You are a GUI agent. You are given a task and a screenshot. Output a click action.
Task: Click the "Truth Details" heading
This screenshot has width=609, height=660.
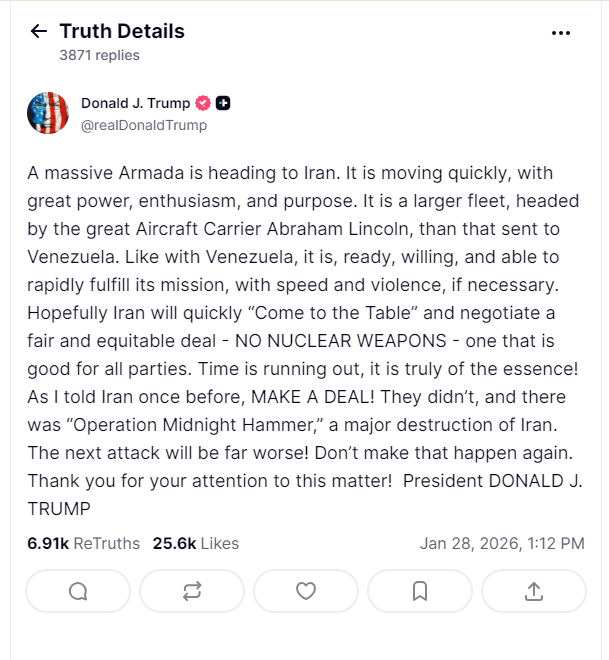pos(122,31)
